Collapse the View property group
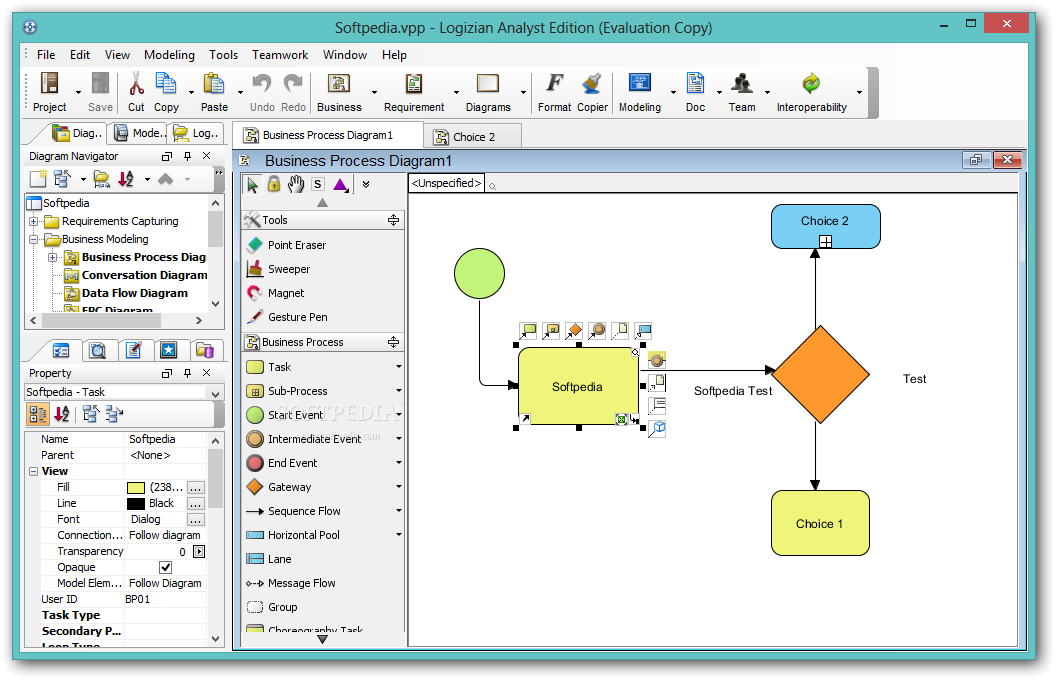Screen dimensions: 1056x680 [x=33, y=472]
